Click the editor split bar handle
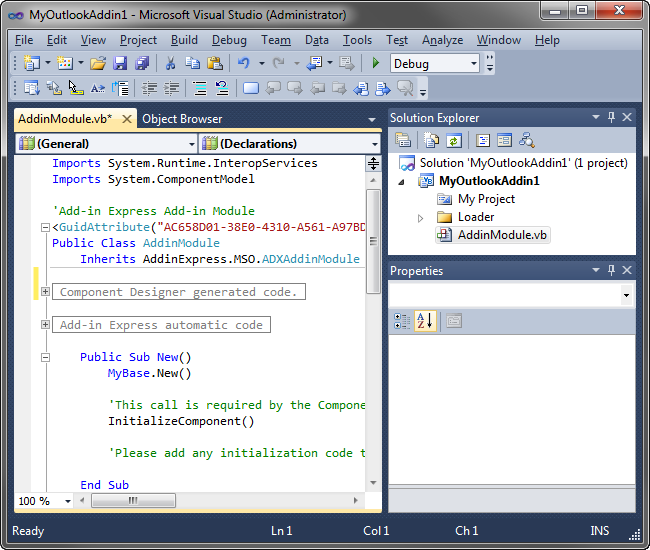Screen dimensions: 650x550 point(373,164)
